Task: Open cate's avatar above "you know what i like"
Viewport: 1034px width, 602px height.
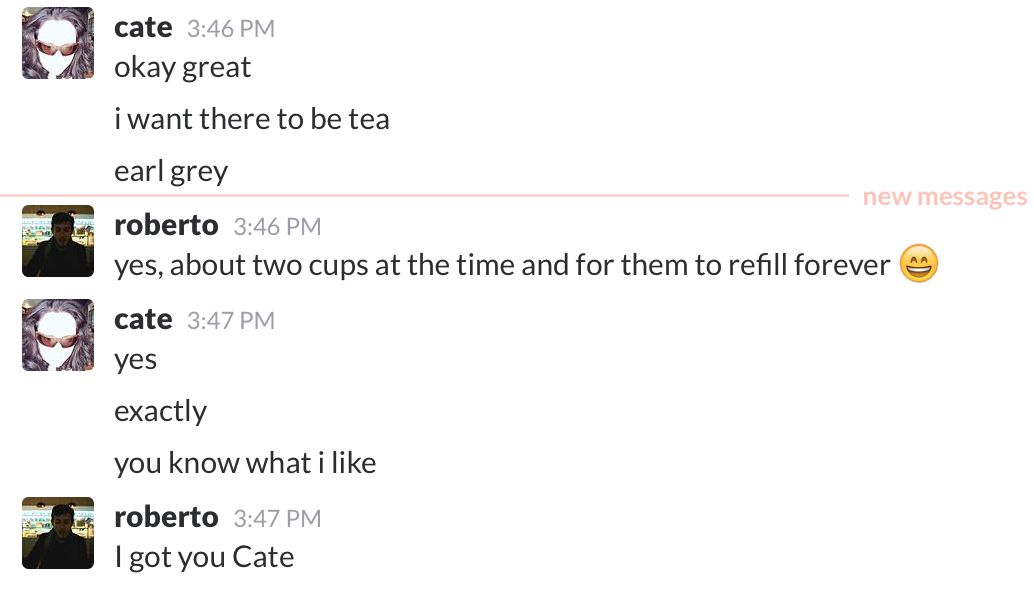Action: (x=58, y=335)
